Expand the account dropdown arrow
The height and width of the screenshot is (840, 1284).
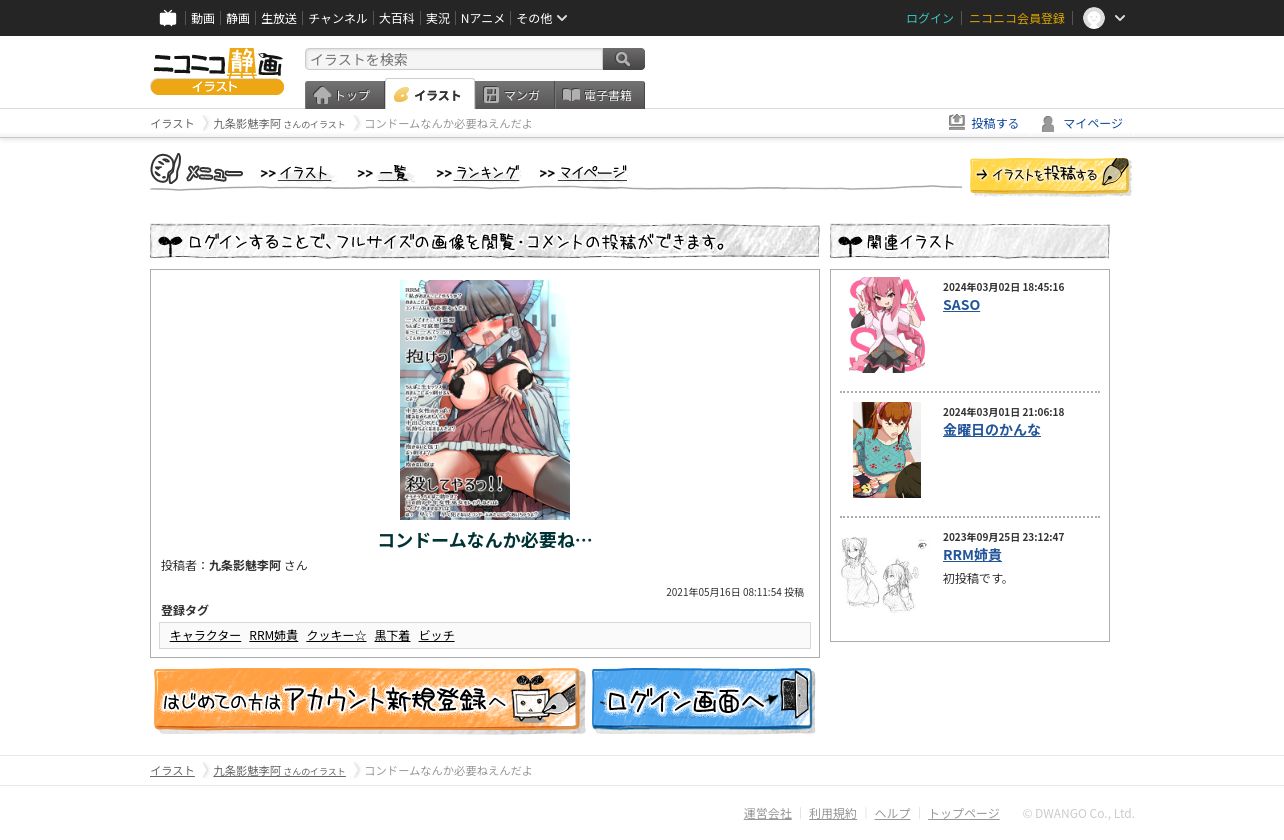pos(1120,18)
